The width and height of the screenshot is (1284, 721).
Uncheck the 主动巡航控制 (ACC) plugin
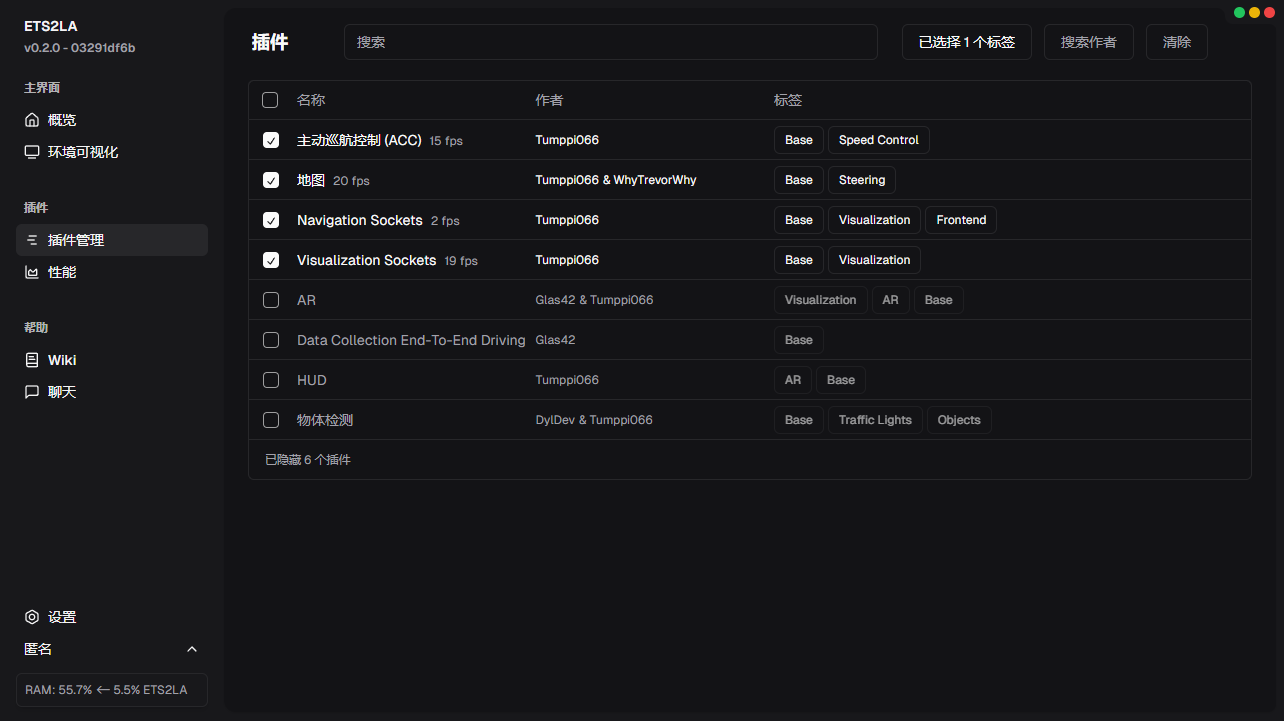click(x=271, y=140)
